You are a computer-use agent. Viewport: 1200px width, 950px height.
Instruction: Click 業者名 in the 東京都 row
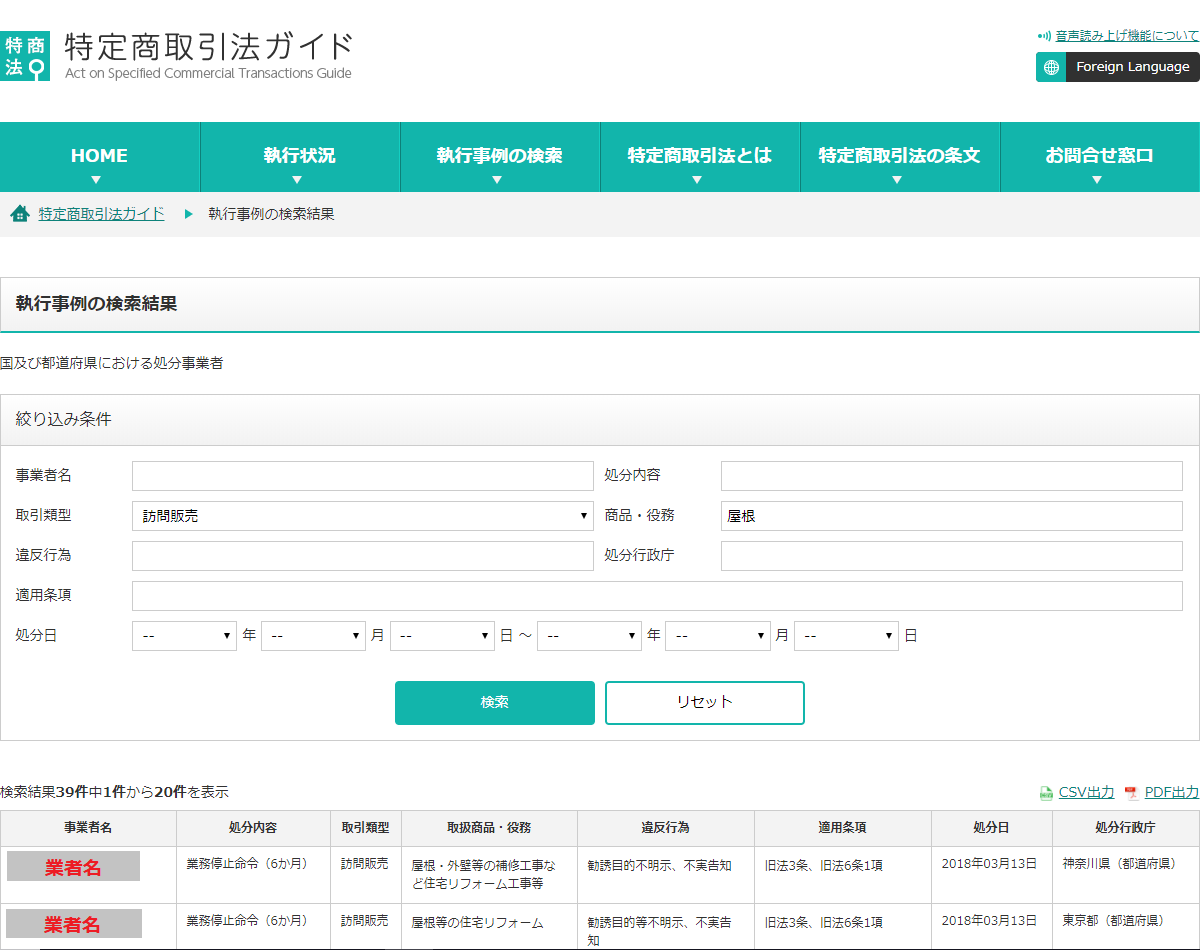click(x=73, y=924)
